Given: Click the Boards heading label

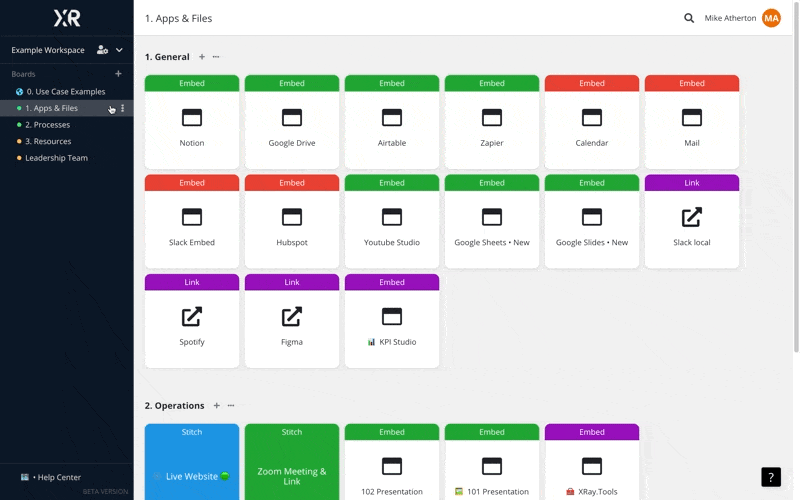Looking at the screenshot, I should [x=23, y=74].
